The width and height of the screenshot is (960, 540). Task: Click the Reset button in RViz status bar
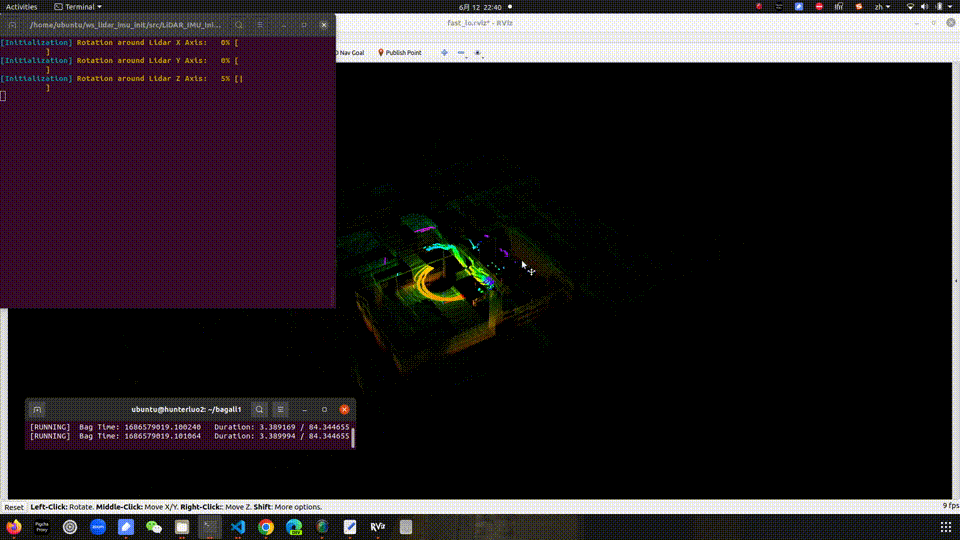[13, 507]
